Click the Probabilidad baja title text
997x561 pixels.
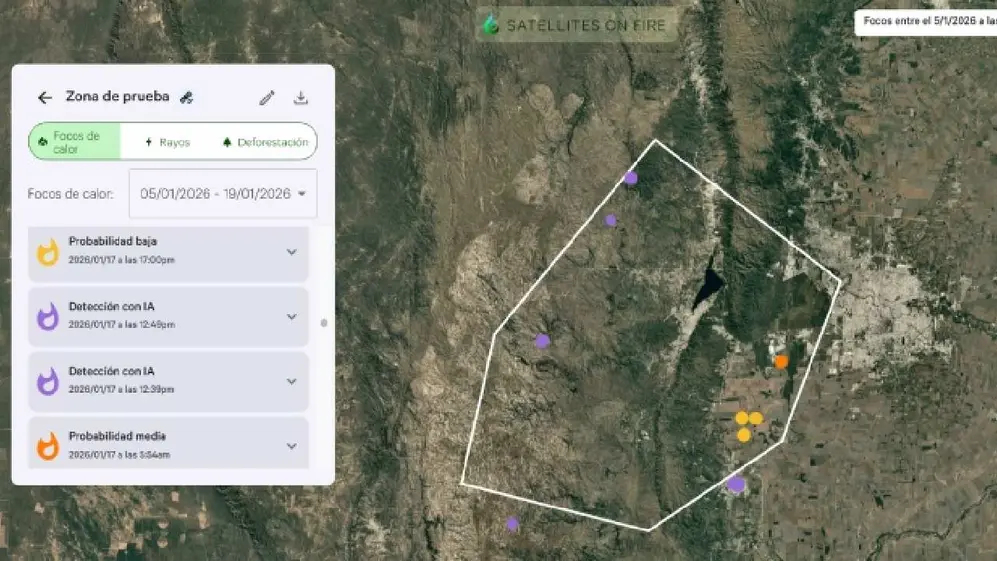(113, 241)
